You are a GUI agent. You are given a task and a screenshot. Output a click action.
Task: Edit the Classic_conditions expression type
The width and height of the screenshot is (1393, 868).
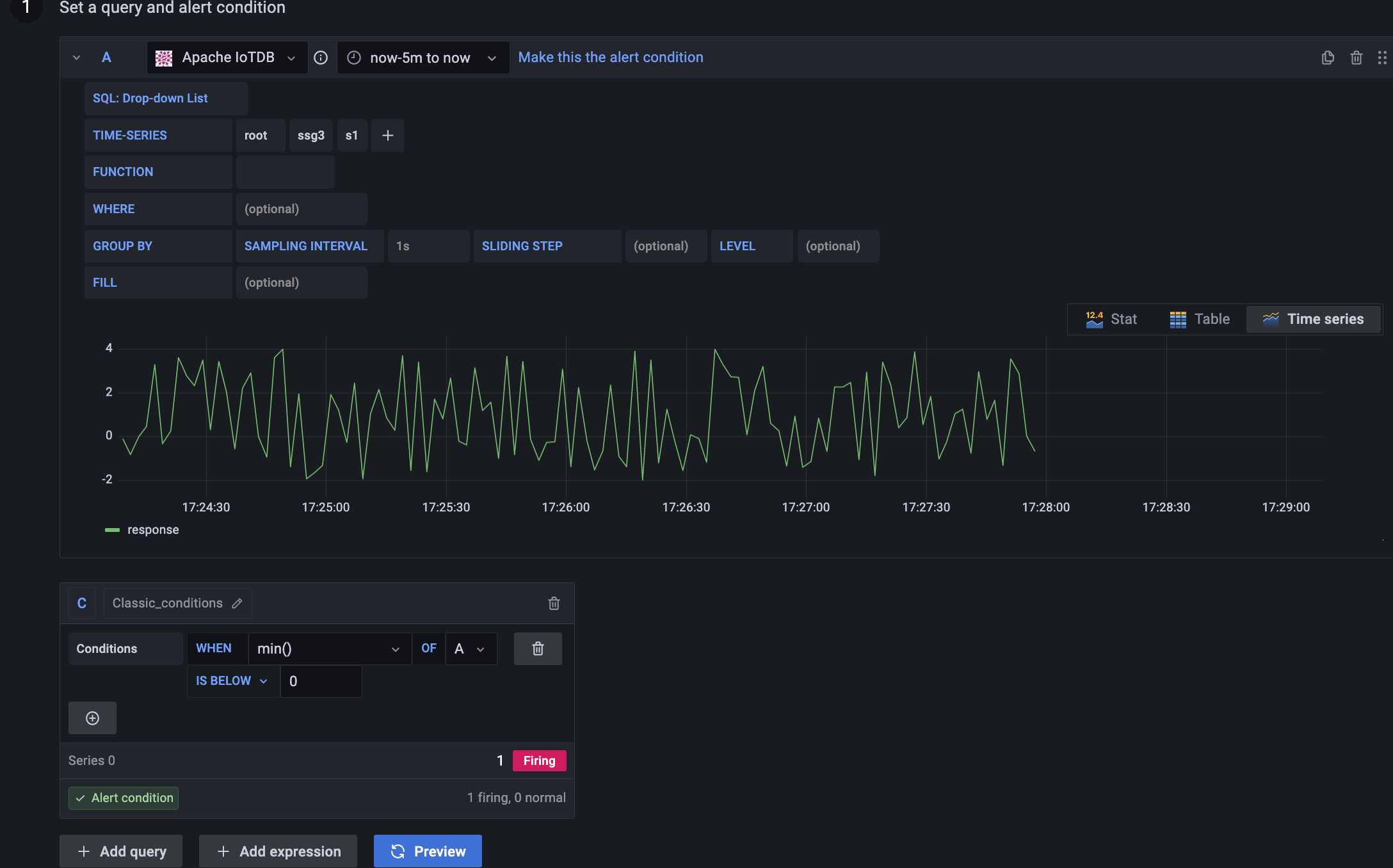click(237, 603)
